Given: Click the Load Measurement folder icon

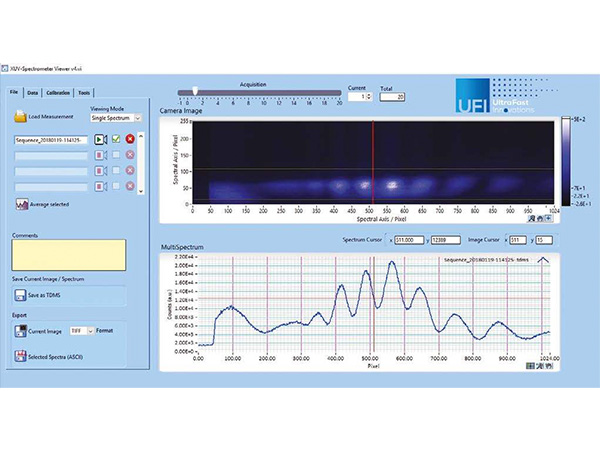Looking at the screenshot, I should click(x=20, y=117).
